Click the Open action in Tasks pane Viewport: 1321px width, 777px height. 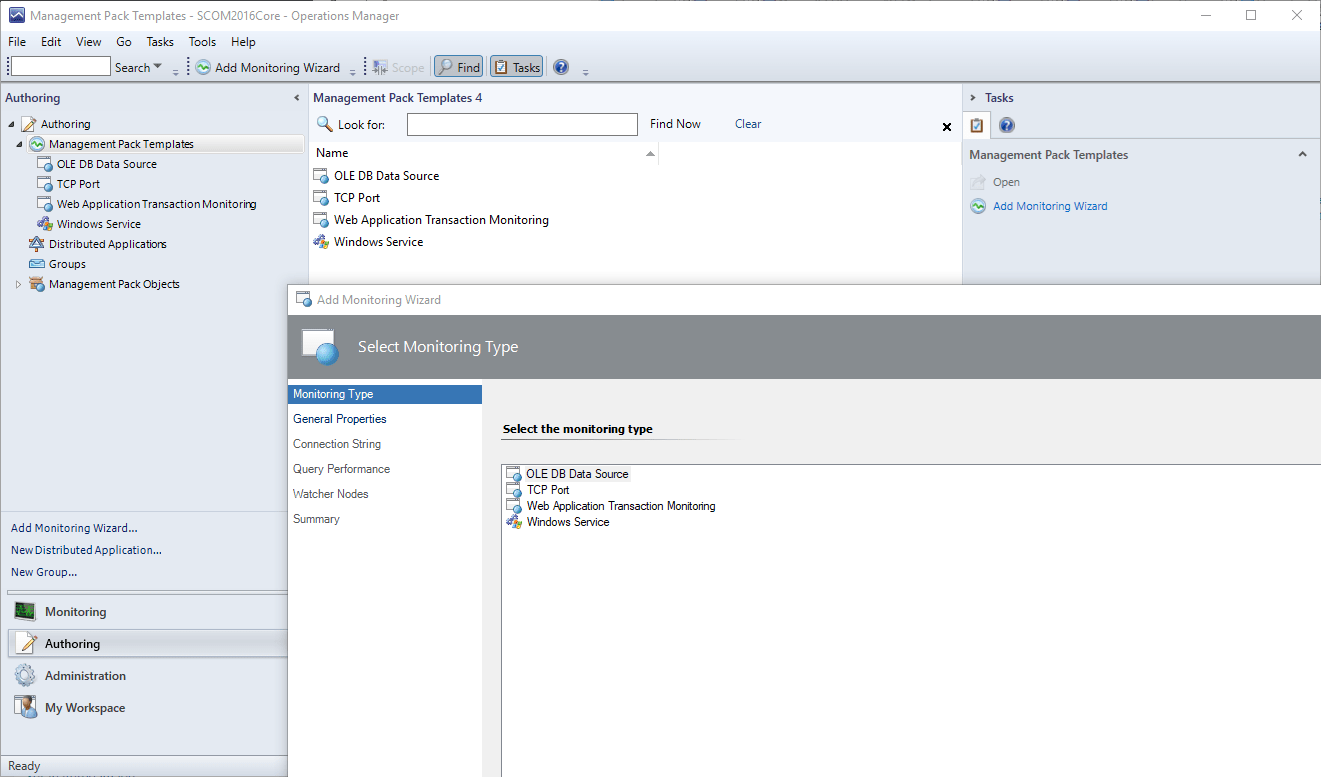click(x=1006, y=182)
